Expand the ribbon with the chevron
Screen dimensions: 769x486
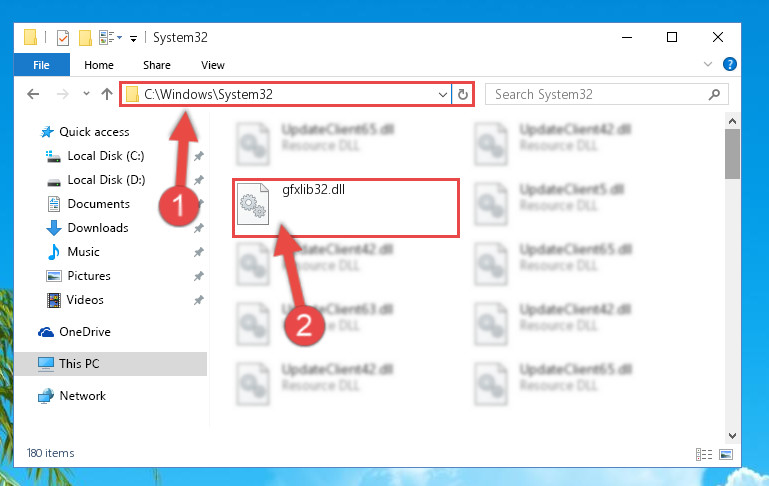tap(708, 64)
